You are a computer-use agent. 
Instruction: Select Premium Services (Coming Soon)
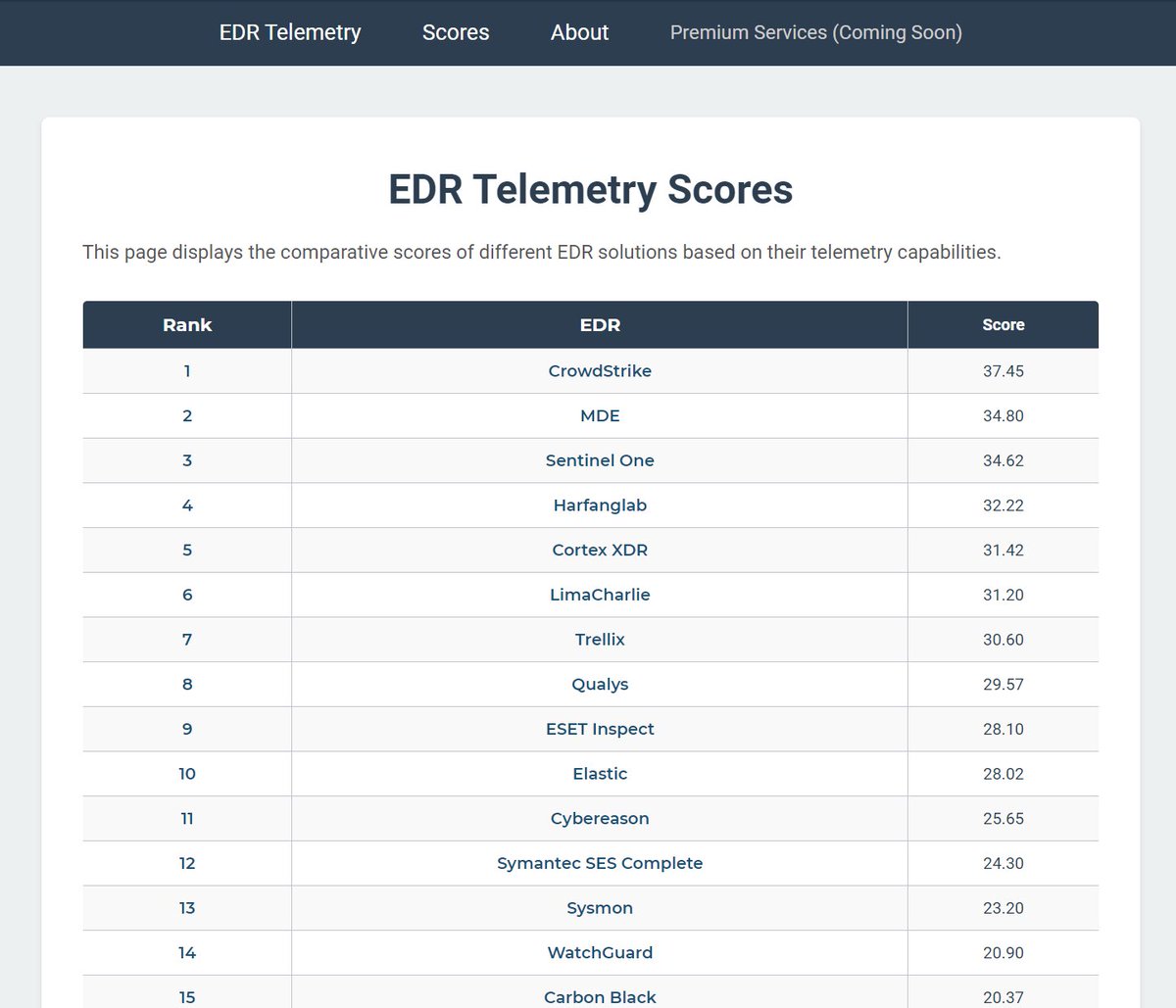(x=816, y=32)
